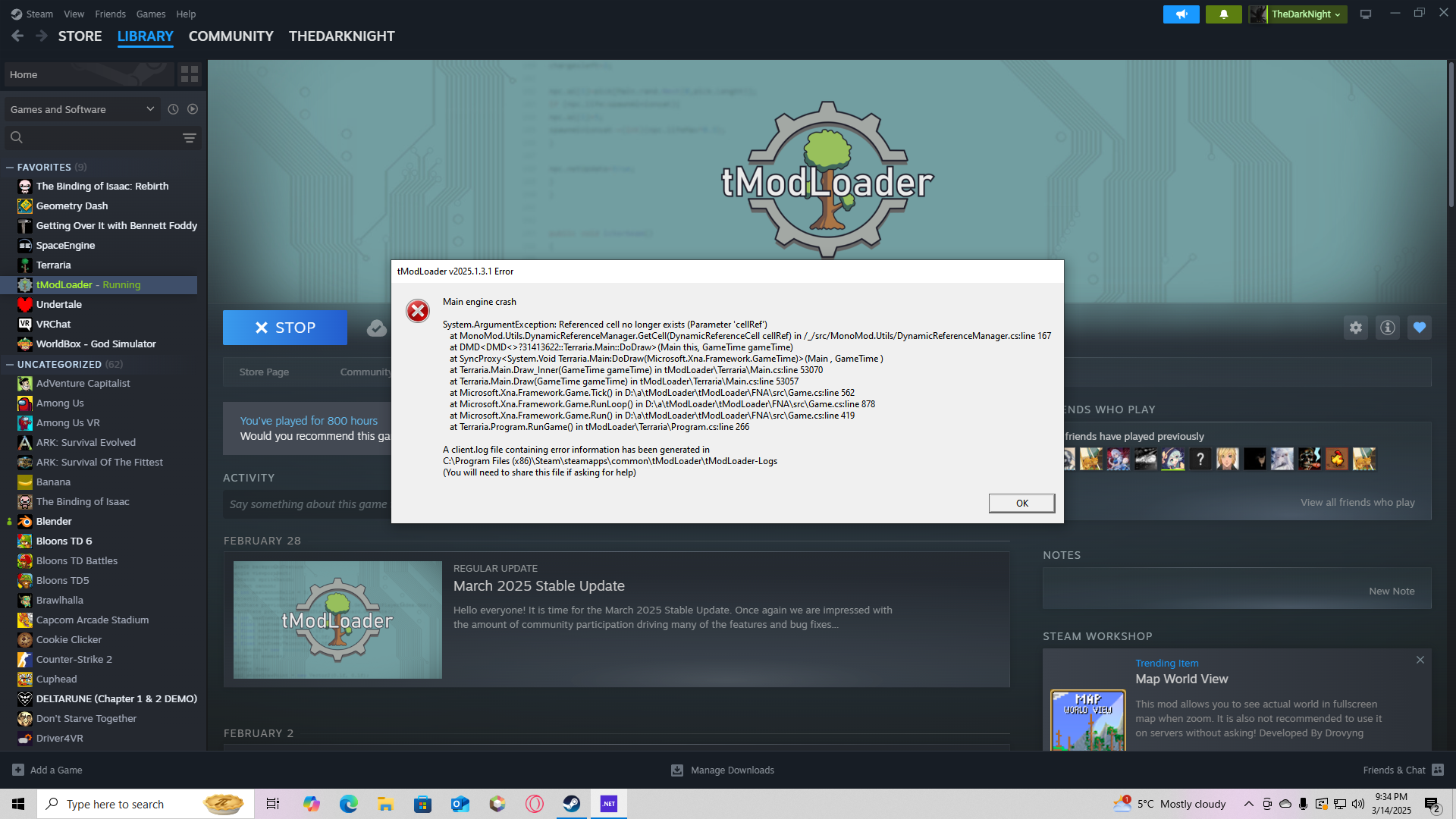The width and height of the screenshot is (1456, 819).
Task: Open the library filter options icon
Action: [x=189, y=137]
